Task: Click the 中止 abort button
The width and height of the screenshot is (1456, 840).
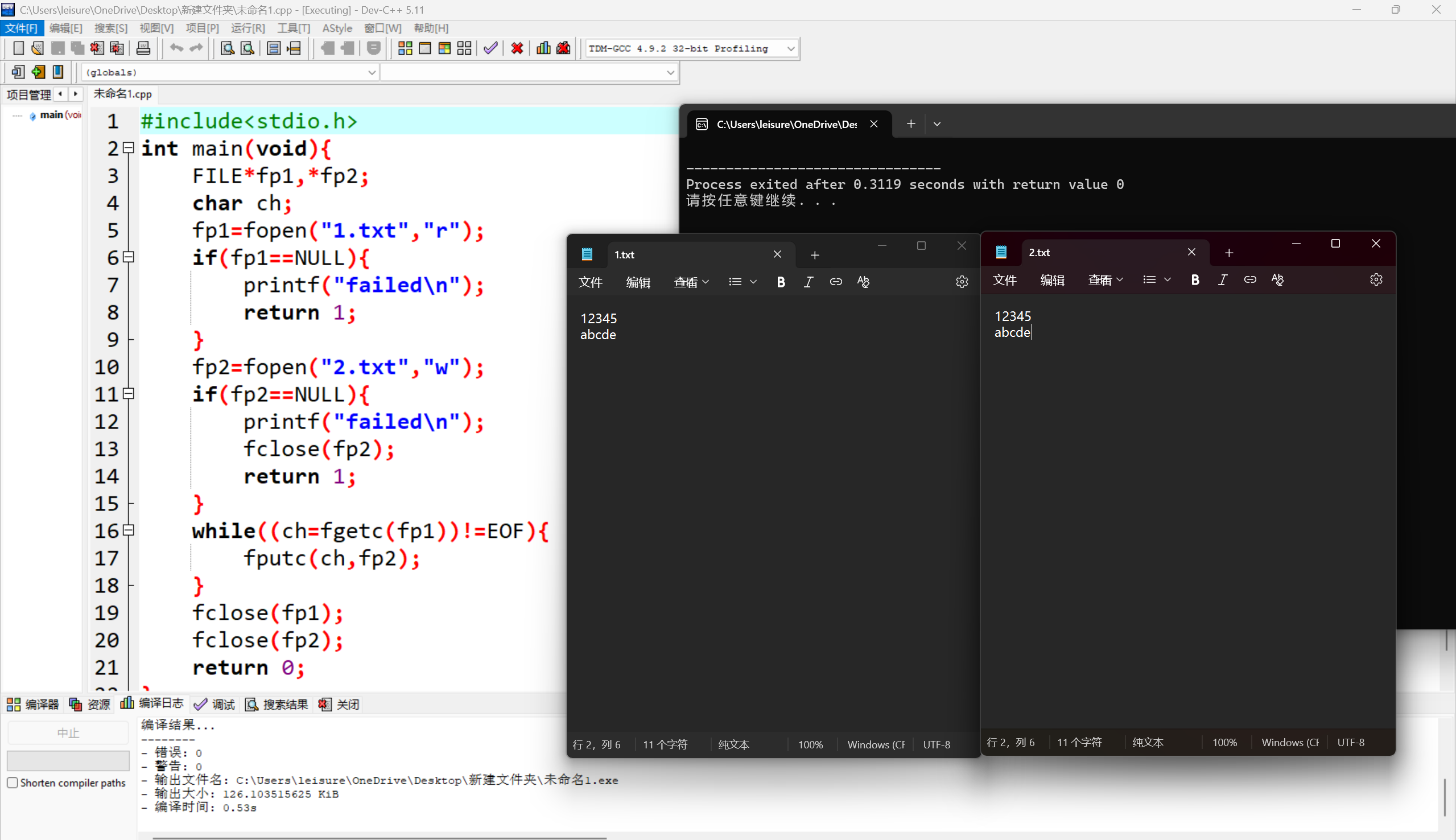Action: [68, 733]
